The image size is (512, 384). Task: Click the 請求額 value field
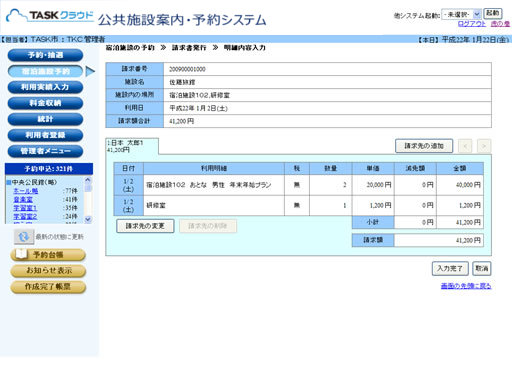tap(439, 240)
